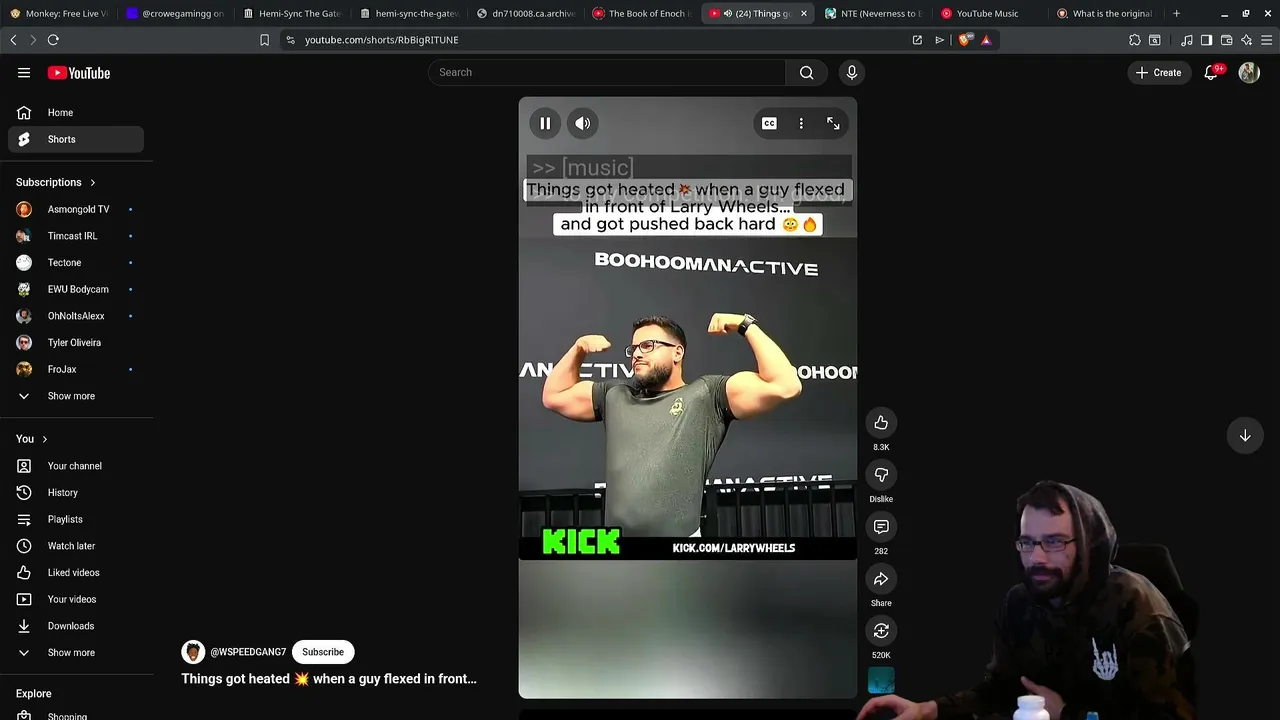The width and height of the screenshot is (1280, 720).
Task: Open the 282 comments panel
Action: point(881,527)
